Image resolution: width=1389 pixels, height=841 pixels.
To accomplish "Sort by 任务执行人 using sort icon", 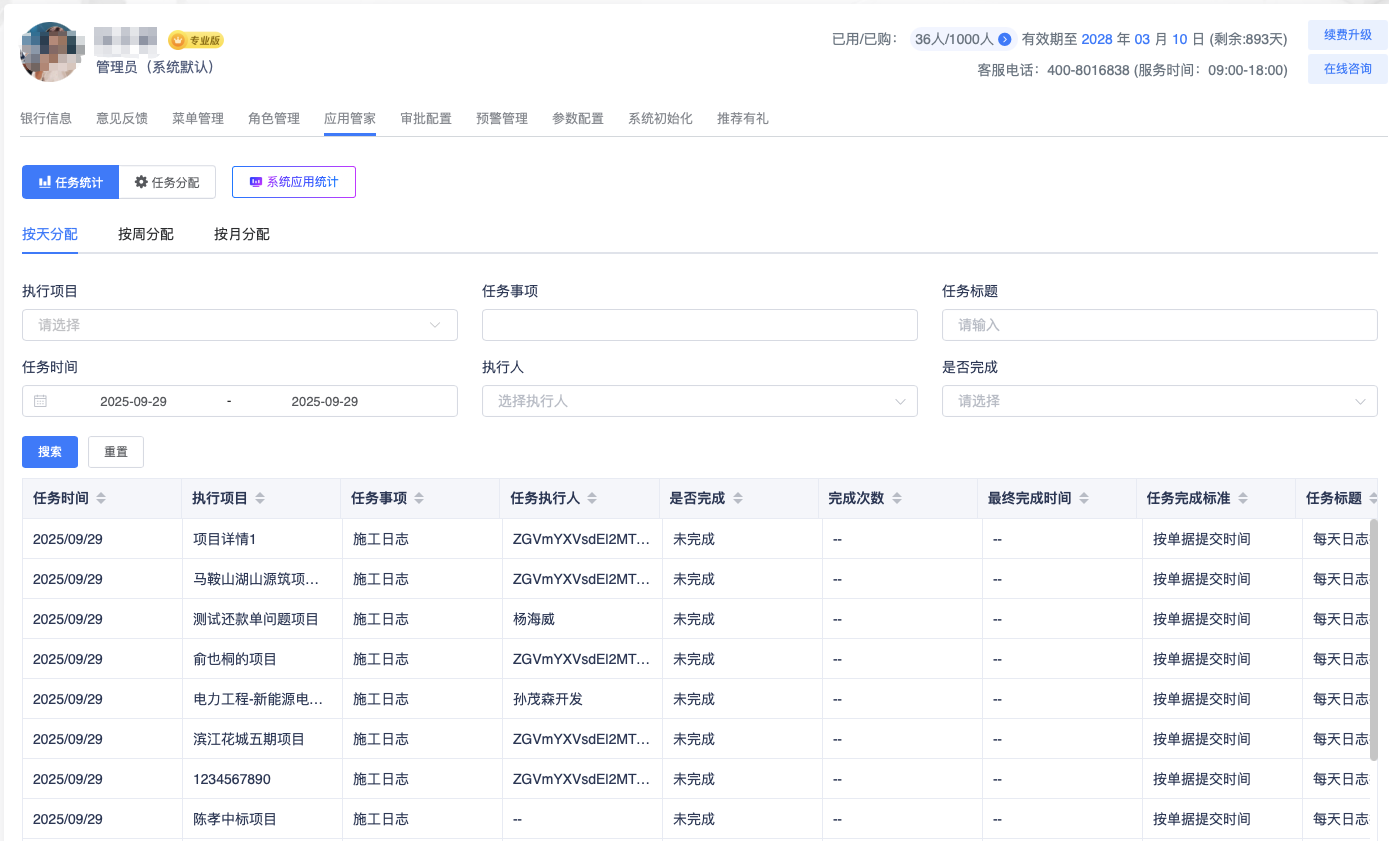I will click(x=592, y=498).
